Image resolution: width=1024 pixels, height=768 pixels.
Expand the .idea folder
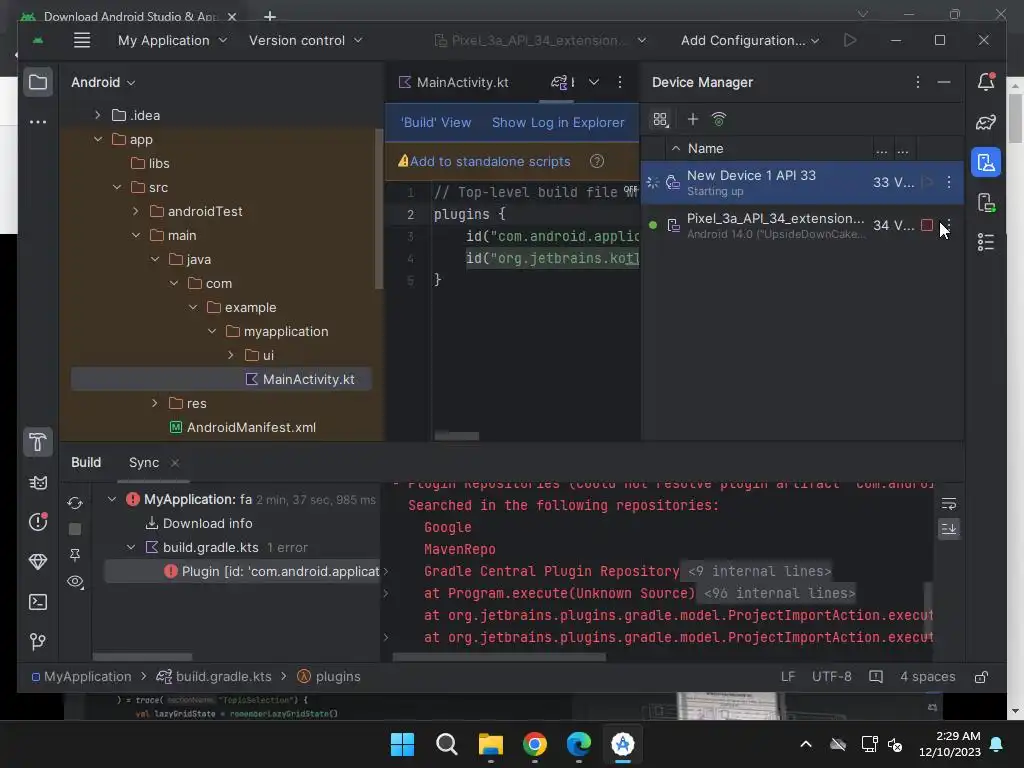[98, 115]
